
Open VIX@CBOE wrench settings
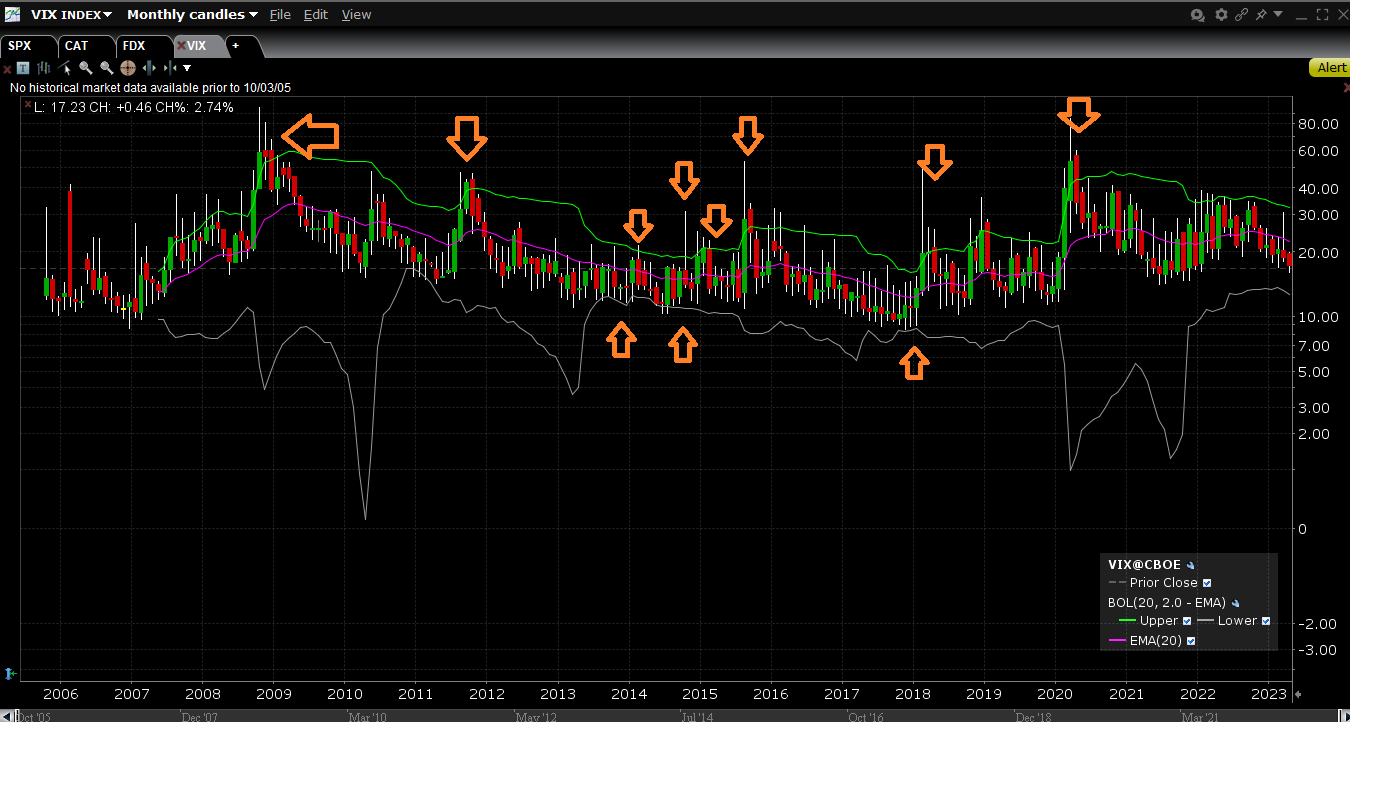pos(1190,566)
